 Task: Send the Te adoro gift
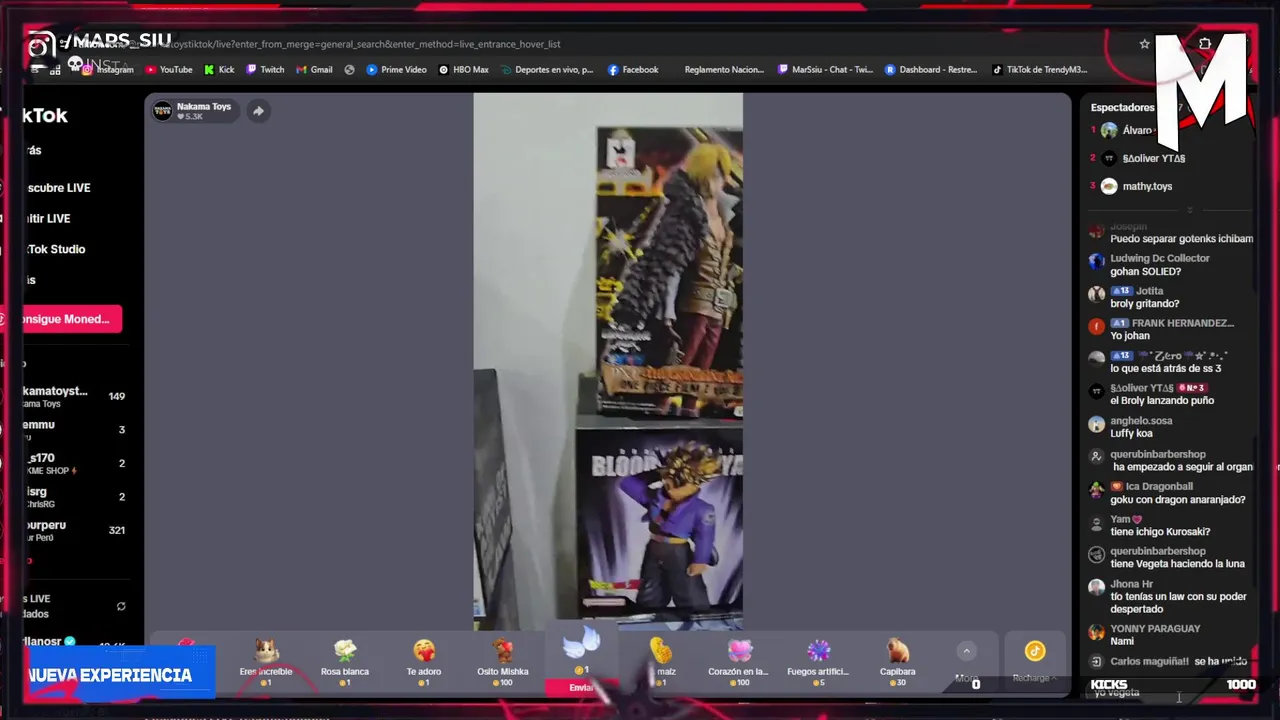point(424,662)
